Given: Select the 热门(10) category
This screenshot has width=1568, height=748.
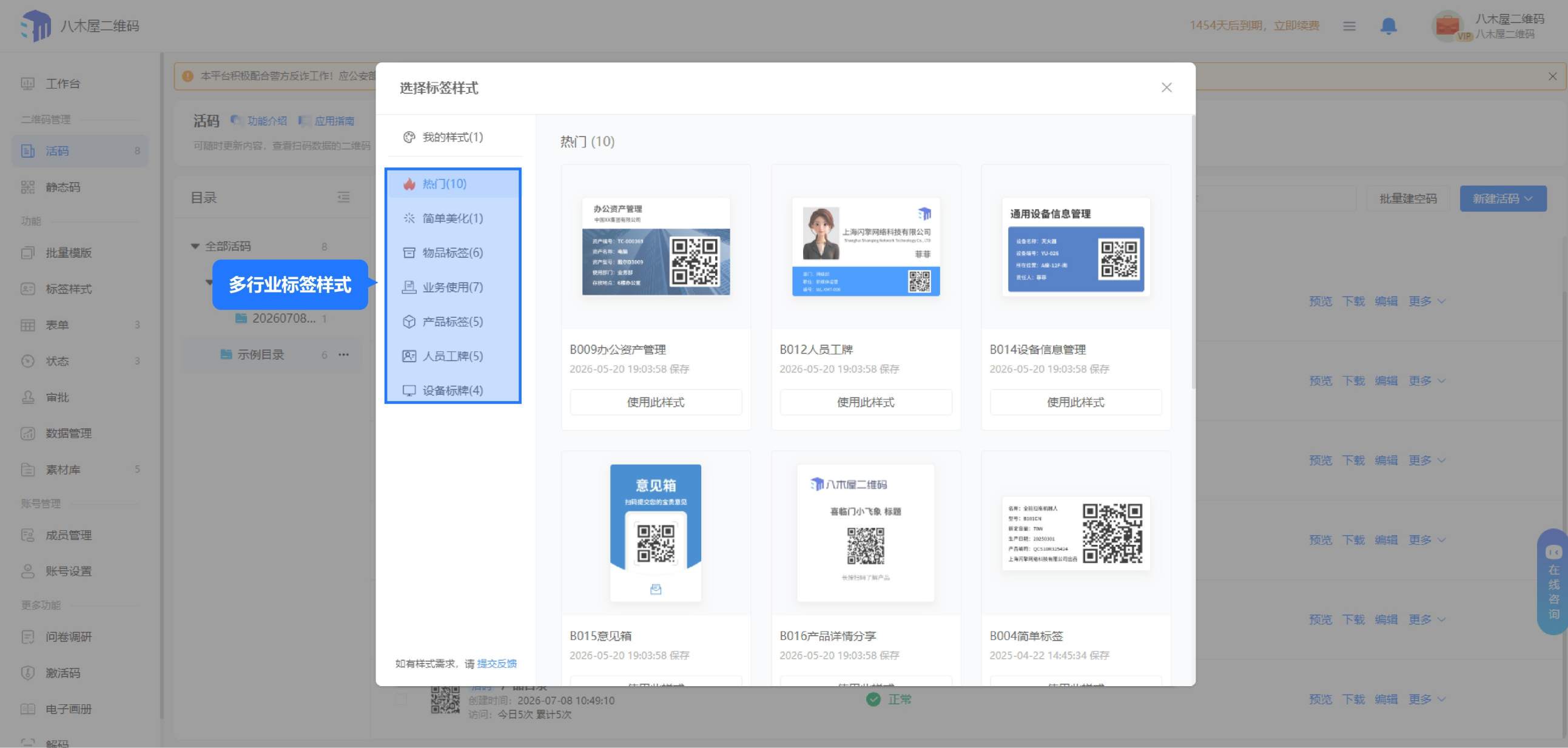Looking at the screenshot, I should [x=454, y=184].
